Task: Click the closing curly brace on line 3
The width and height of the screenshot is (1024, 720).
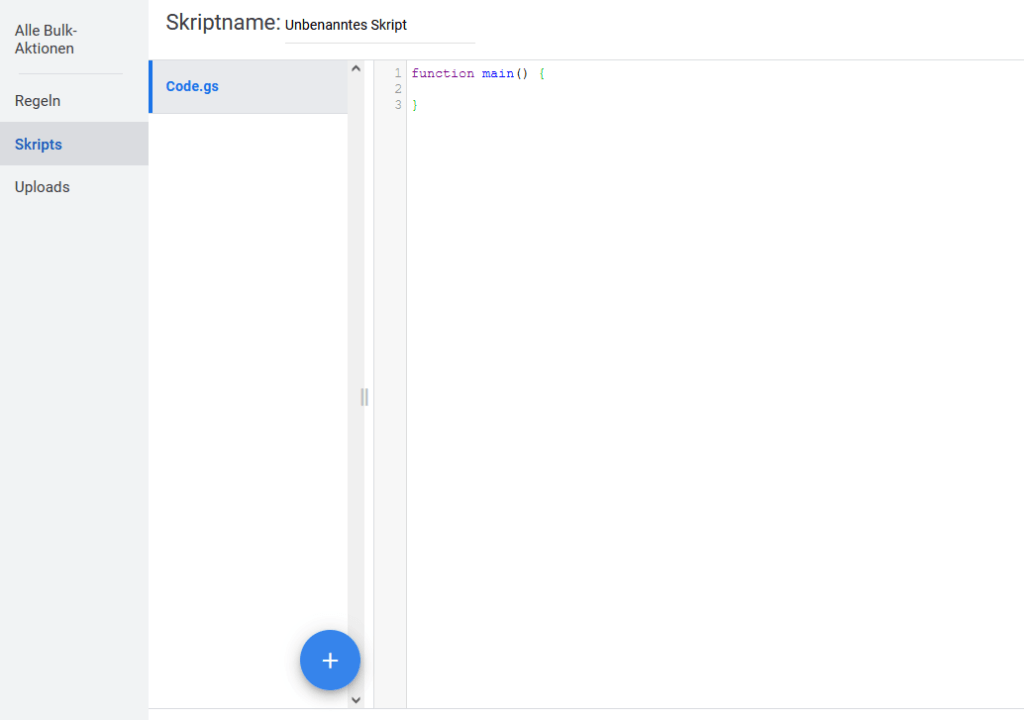Action: [414, 105]
